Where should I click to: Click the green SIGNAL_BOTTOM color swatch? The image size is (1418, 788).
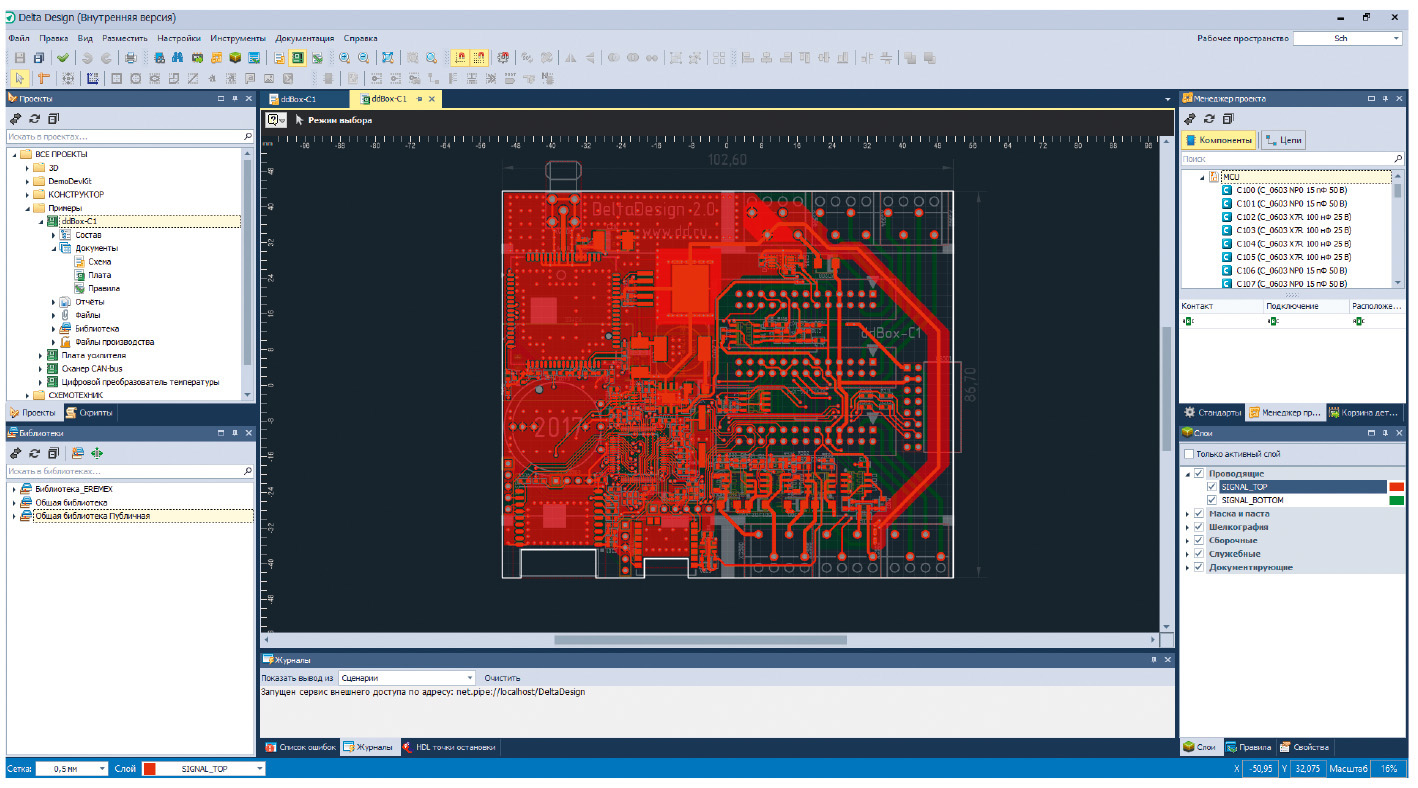(1396, 500)
